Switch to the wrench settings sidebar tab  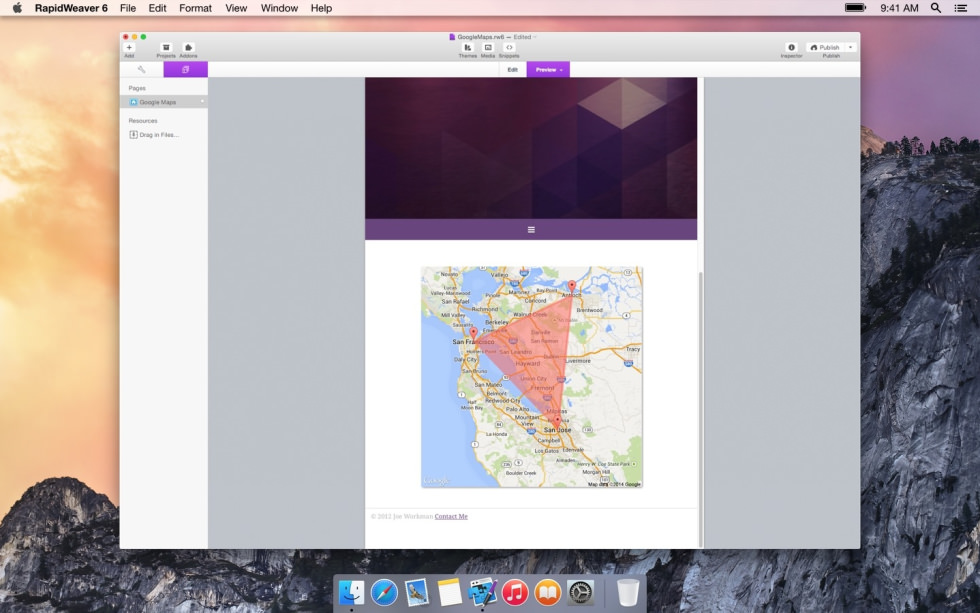142,69
